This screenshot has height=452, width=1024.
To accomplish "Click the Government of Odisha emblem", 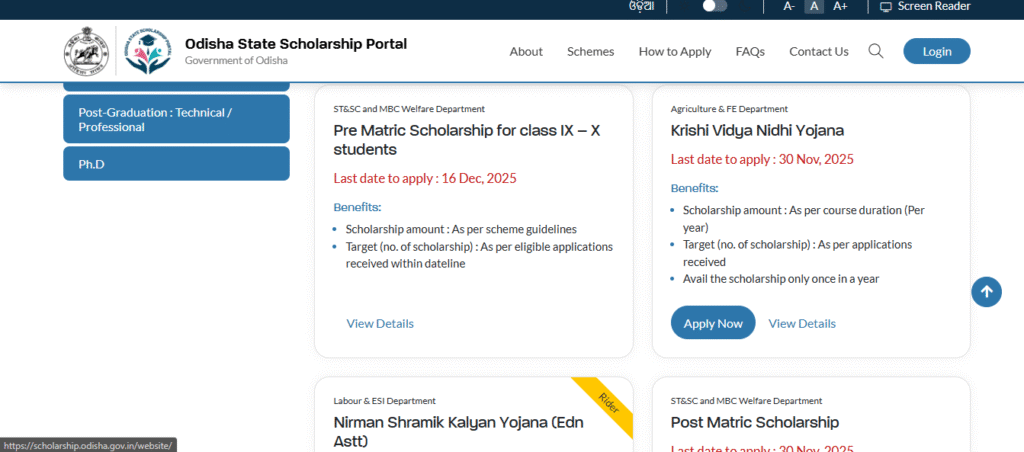I will click(83, 52).
